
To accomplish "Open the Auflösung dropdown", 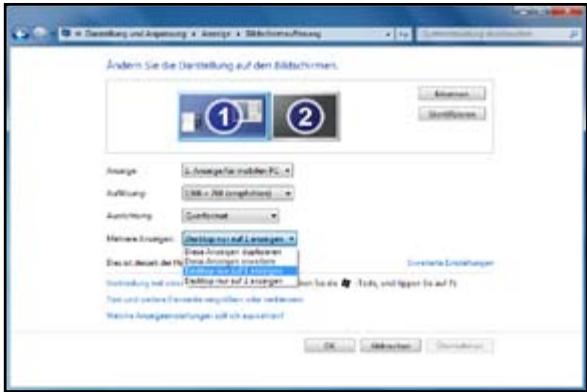I will [x=237, y=193].
